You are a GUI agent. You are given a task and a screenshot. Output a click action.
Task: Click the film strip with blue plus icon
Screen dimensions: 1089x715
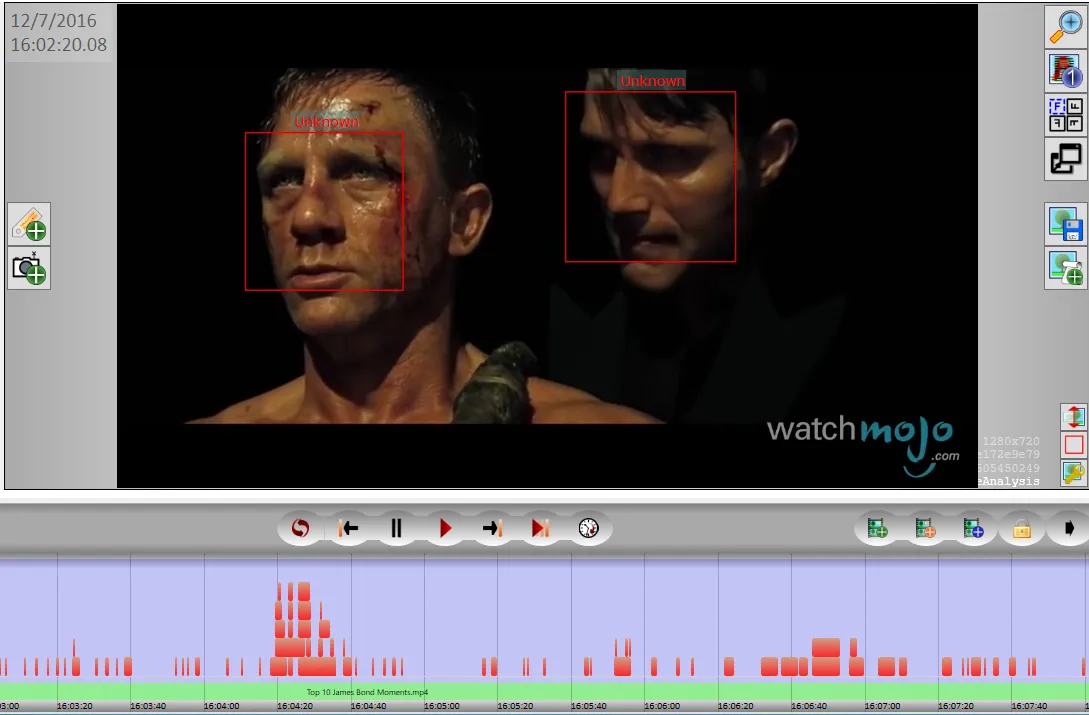click(x=973, y=529)
